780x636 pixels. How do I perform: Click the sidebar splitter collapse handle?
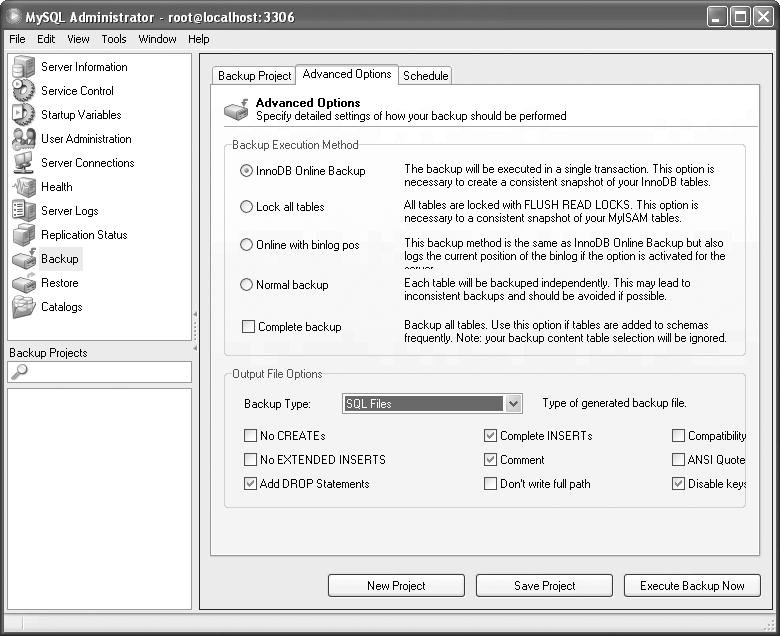[195, 331]
